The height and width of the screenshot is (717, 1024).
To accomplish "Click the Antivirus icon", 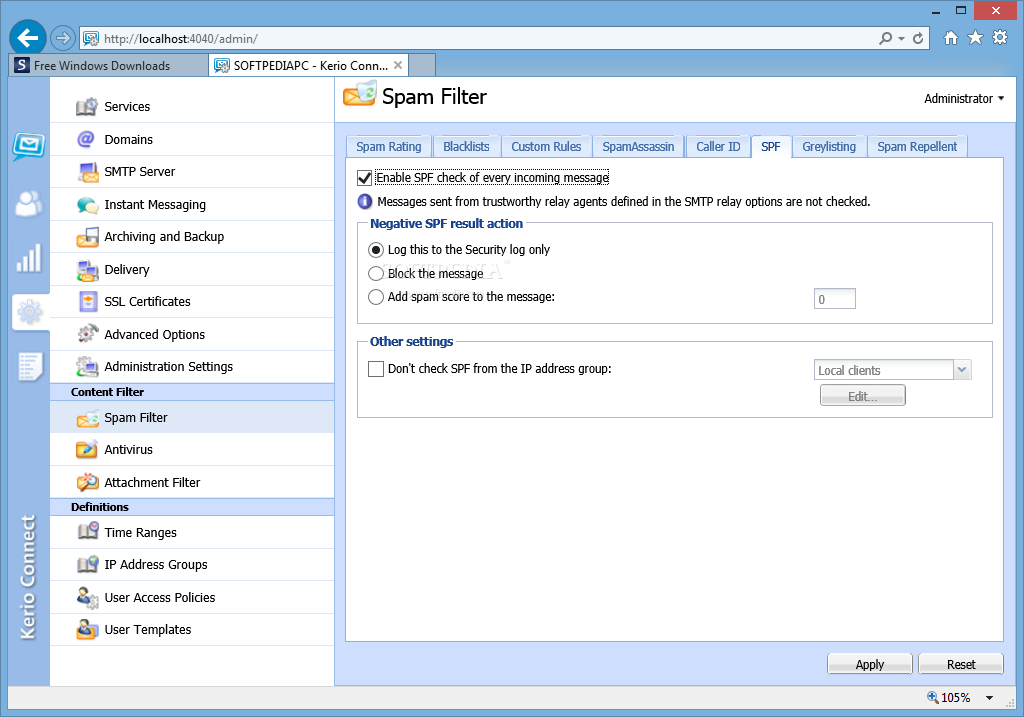I will (87, 449).
